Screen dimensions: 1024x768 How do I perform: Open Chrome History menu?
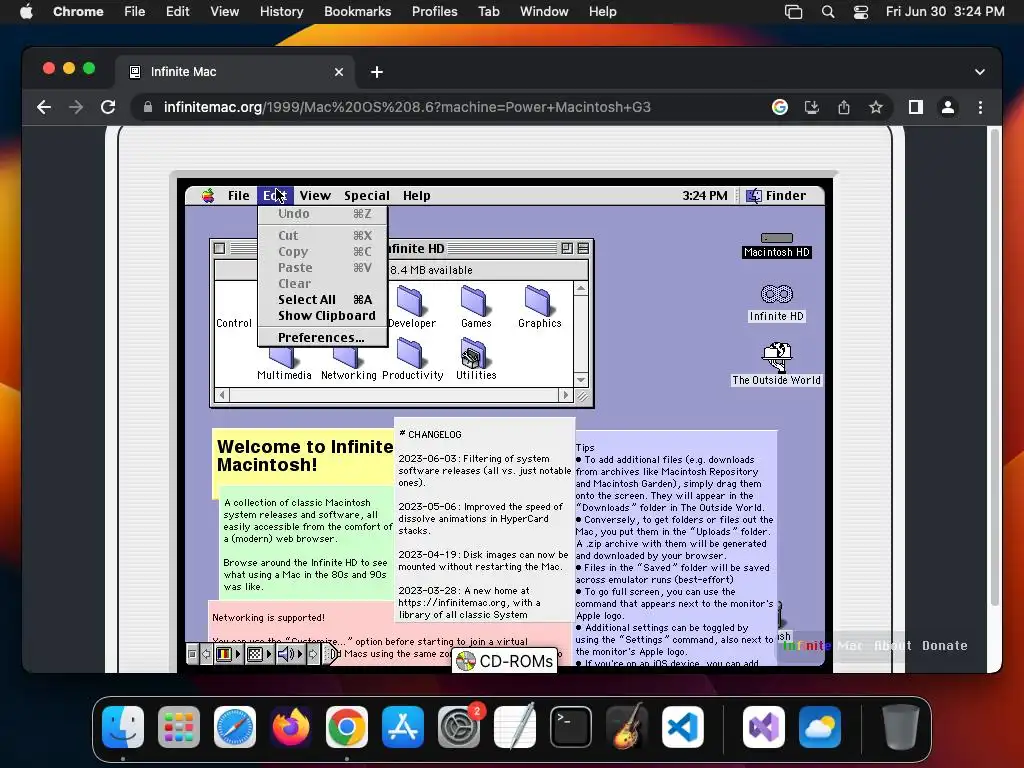281,12
